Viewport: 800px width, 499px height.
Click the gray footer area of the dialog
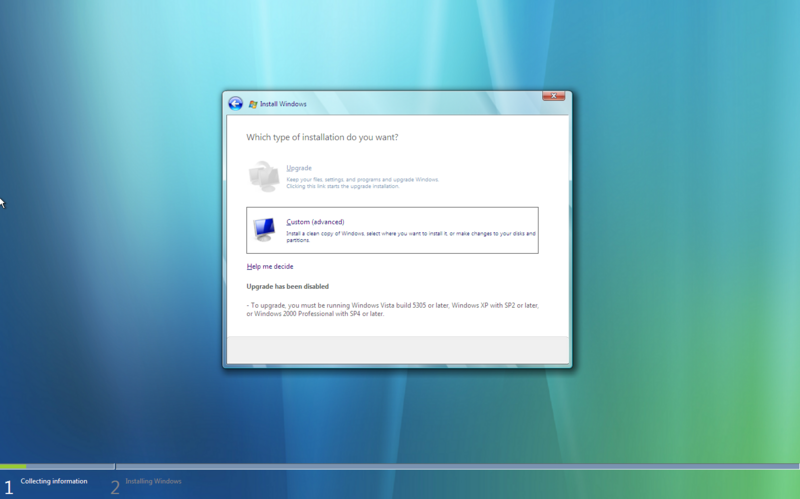(x=397, y=349)
